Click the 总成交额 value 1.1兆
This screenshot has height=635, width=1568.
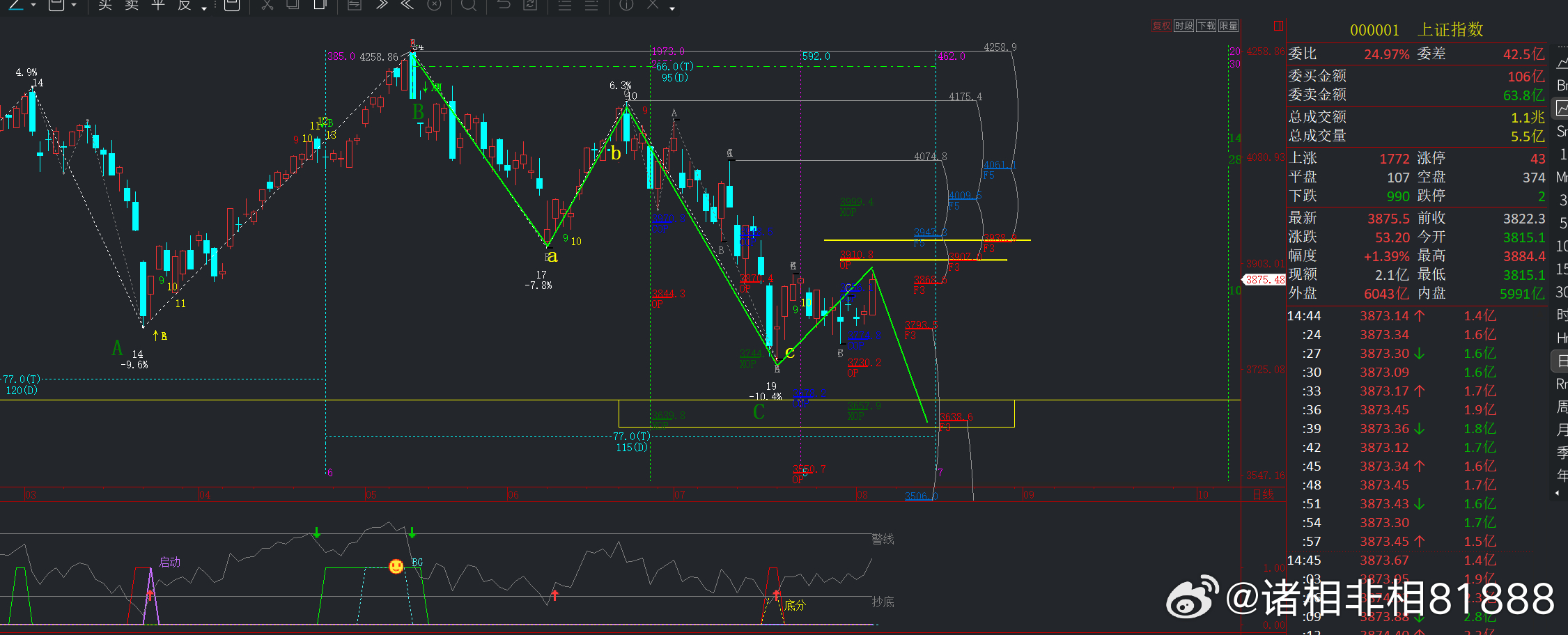pyautogui.click(x=1528, y=118)
